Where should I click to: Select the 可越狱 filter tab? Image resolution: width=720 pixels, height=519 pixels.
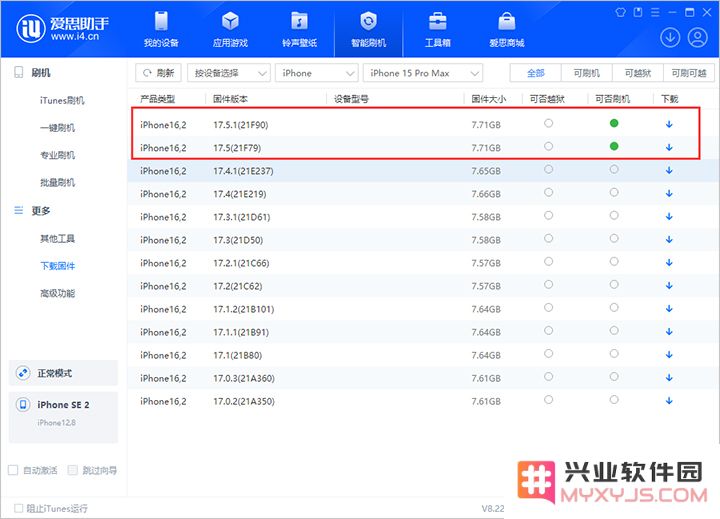click(x=638, y=73)
